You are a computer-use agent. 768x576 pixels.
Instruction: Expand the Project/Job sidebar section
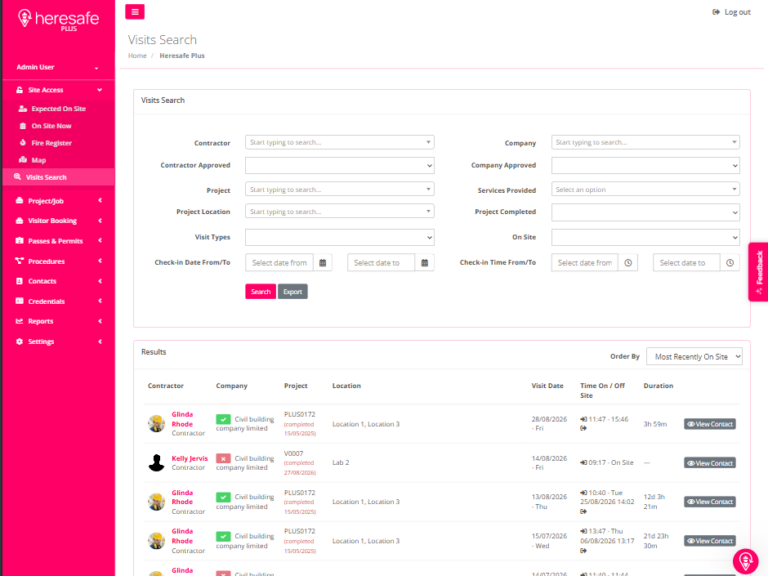[x=58, y=201]
